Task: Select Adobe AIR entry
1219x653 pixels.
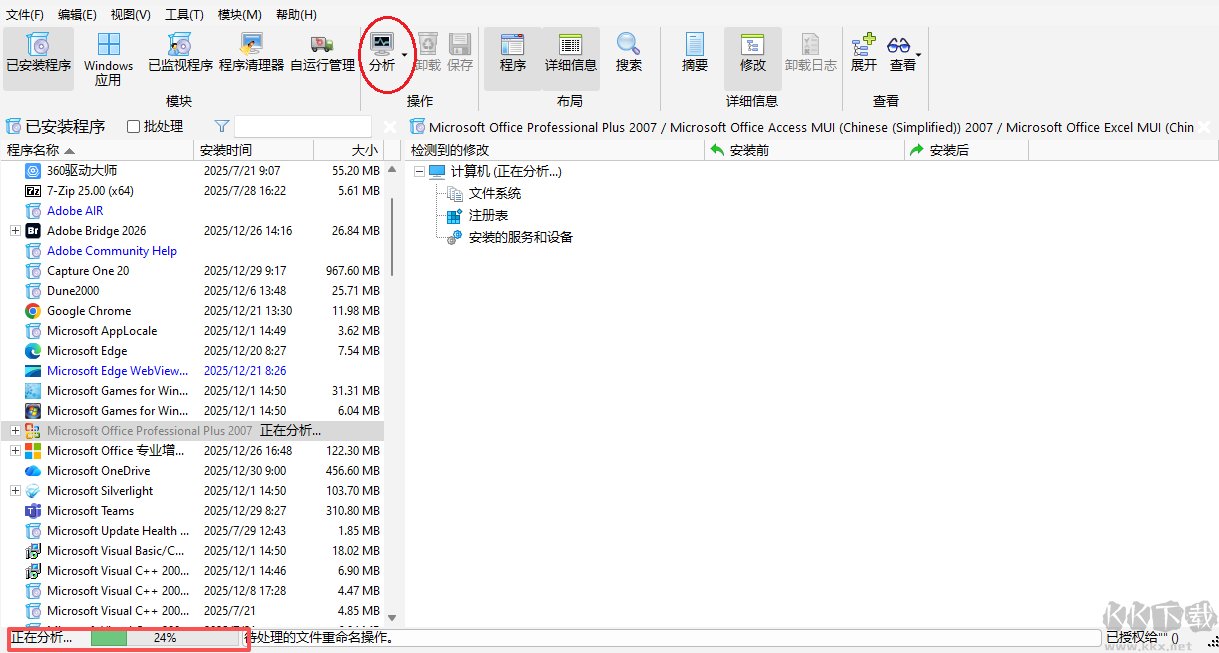Action: 192,211
